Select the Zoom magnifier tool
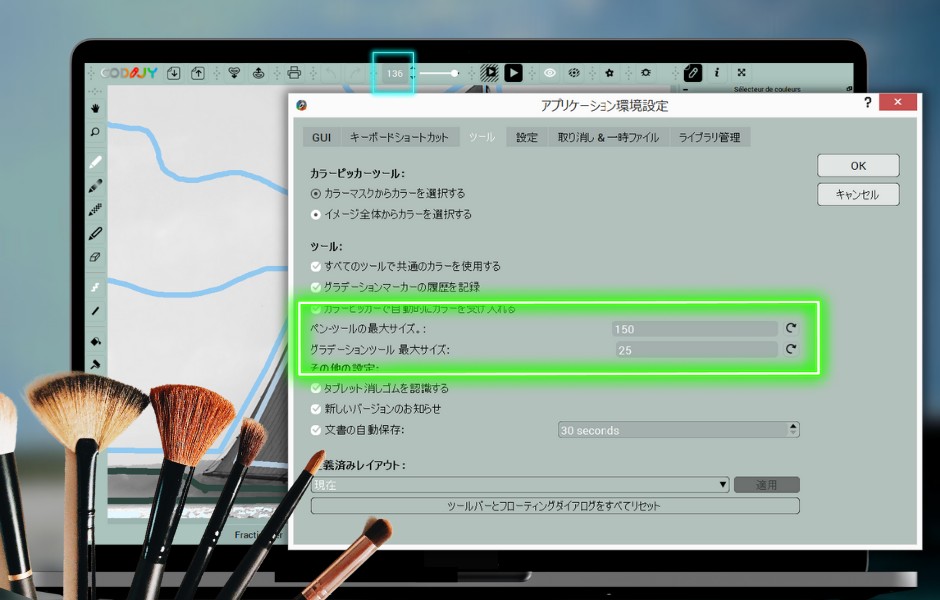Image resolution: width=940 pixels, height=600 pixels. 96,132
